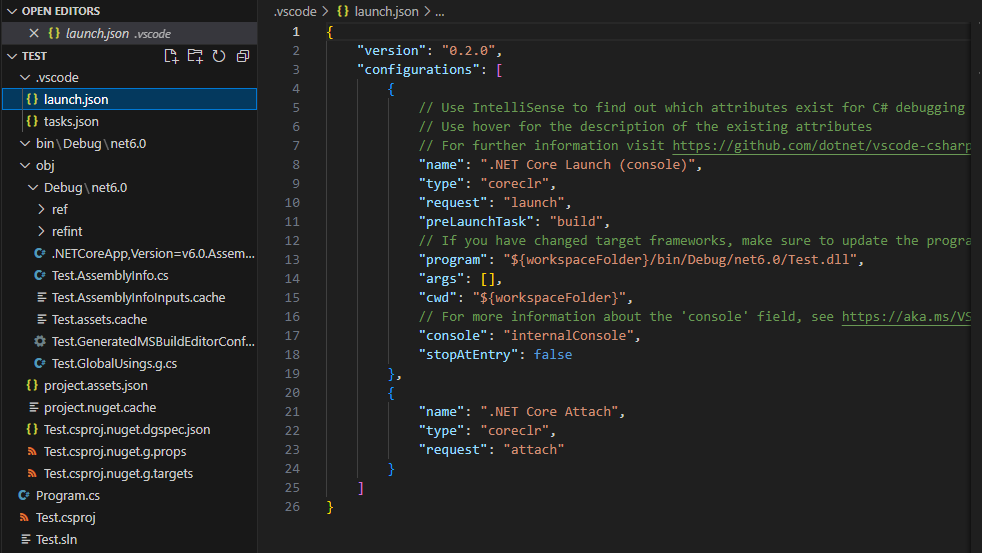Click the "preLaunchTask" key on line 10
Image resolution: width=982 pixels, height=553 pixels.
pyautogui.click(x=476, y=221)
